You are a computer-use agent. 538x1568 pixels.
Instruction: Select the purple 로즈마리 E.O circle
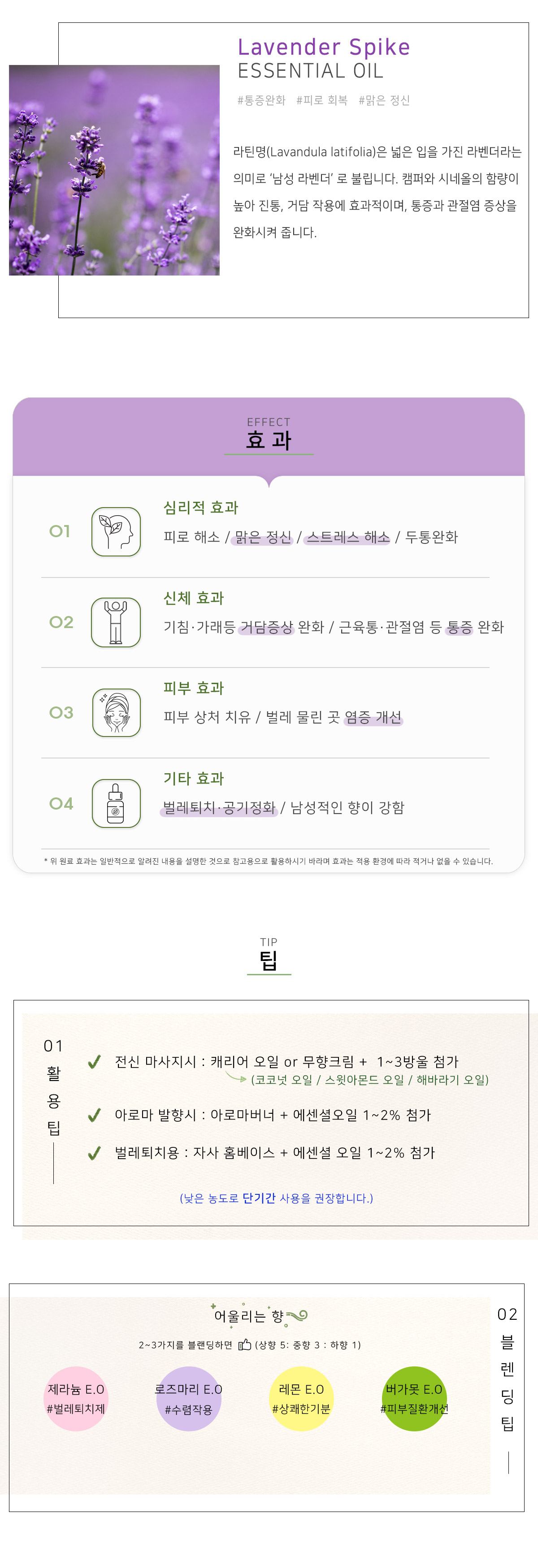[x=189, y=1399]
